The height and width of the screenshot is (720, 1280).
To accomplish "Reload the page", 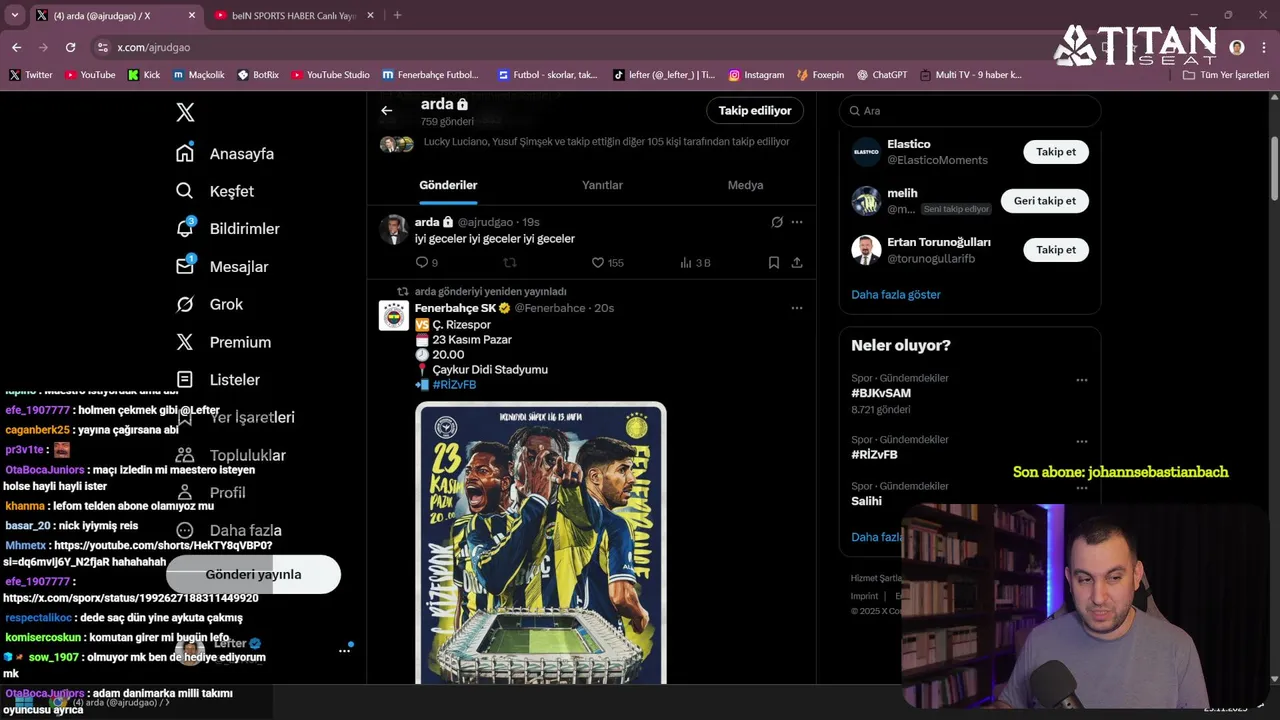I will click(70, 47).
